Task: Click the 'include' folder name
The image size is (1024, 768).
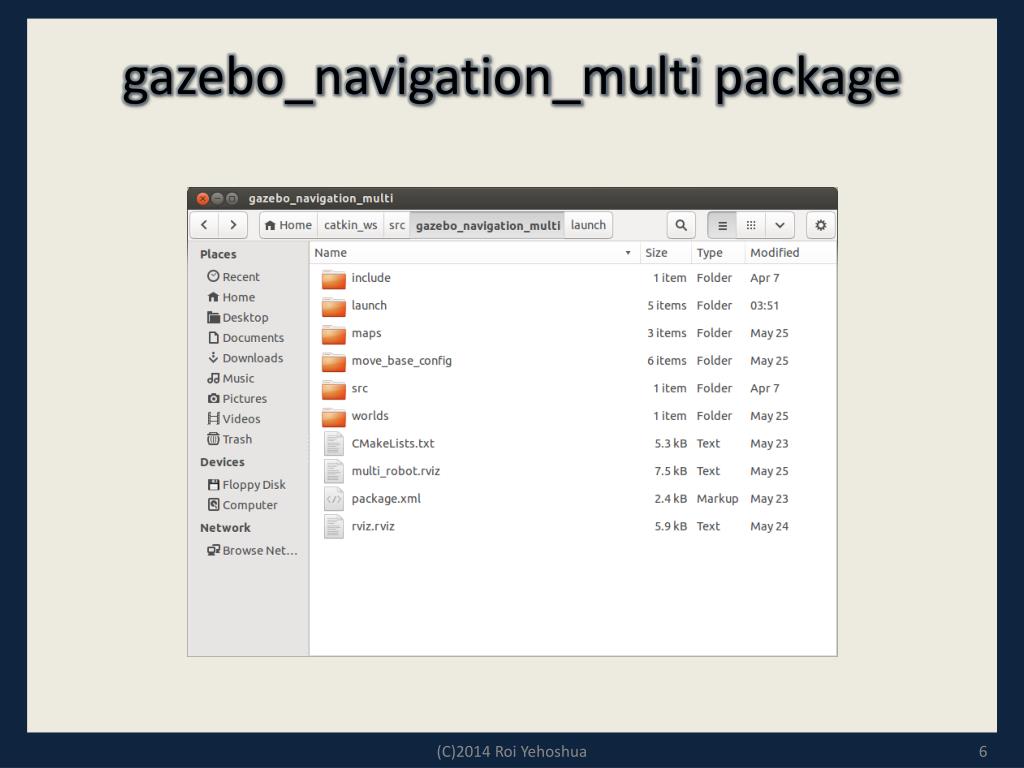Action: (371, 278)
